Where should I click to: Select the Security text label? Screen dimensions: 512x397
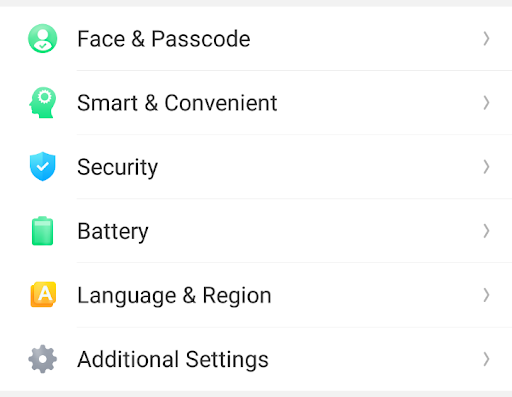pyautogui.click(x=117, y=167)
